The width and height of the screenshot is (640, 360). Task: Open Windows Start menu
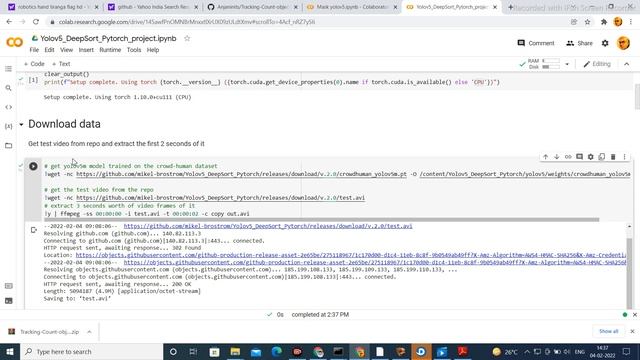click(x=10, y=351)
